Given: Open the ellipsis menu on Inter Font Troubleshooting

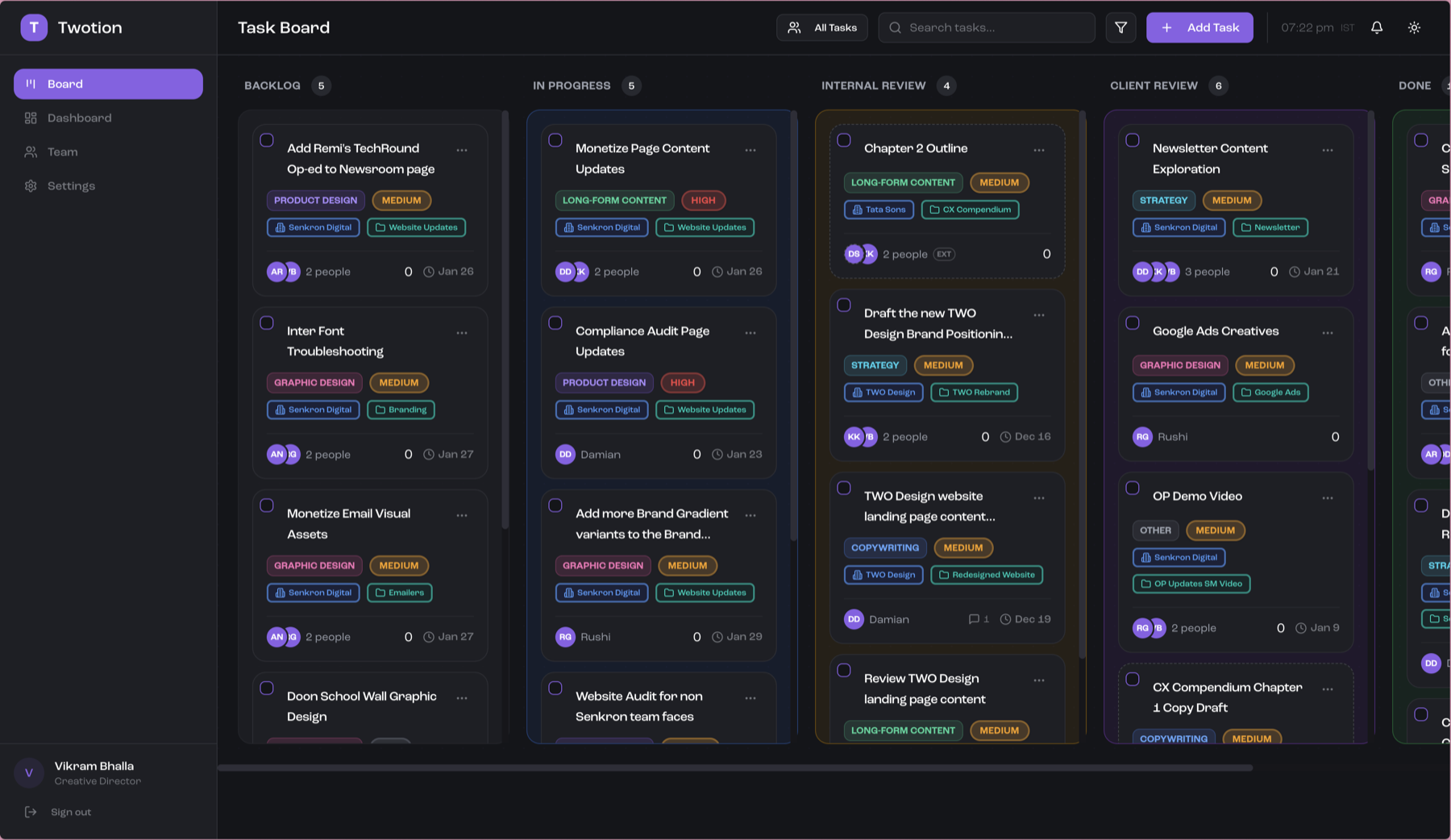Looking at the screenshot, I should tap(462, 331).
